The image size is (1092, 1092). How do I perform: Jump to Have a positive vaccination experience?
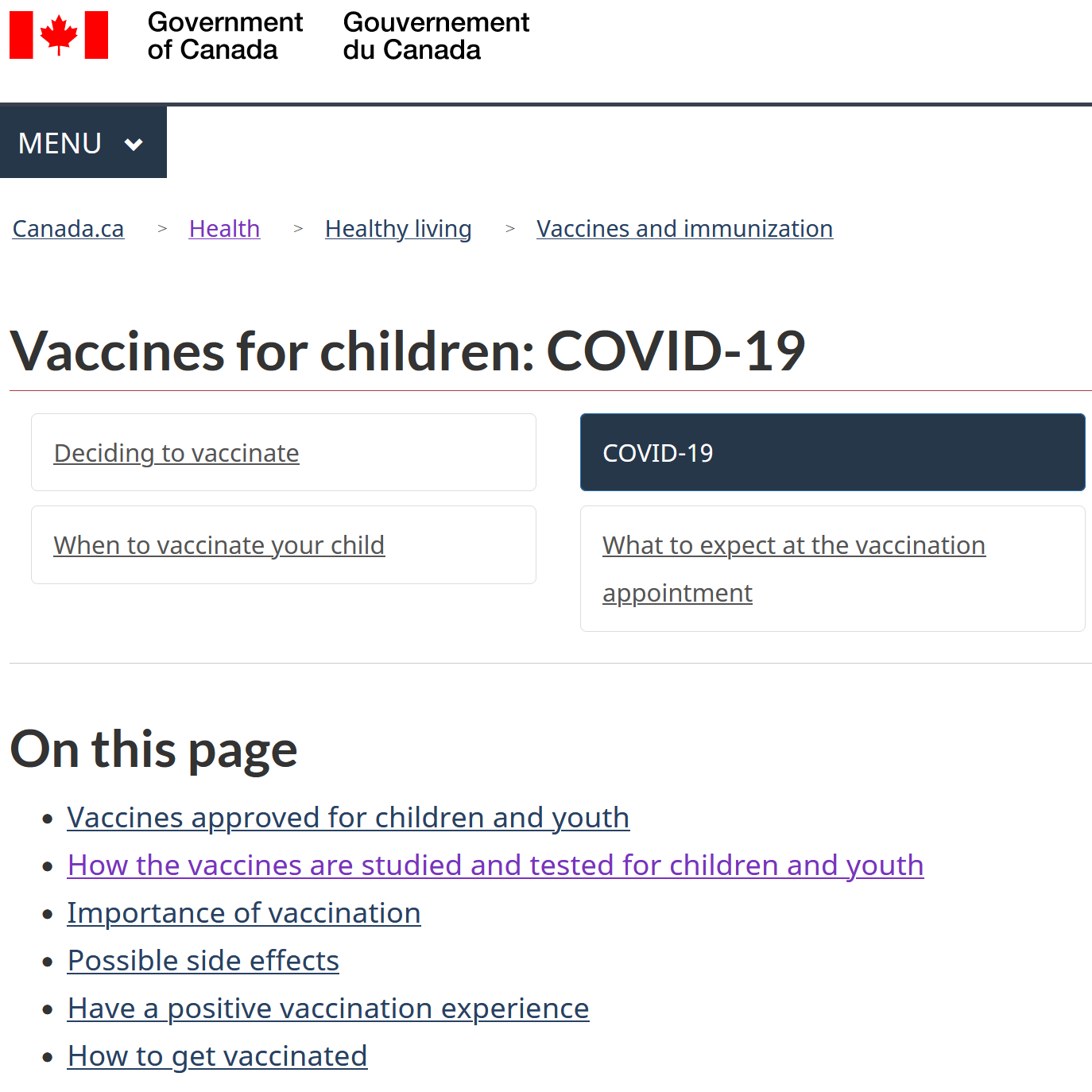(x=328, y=1009)
